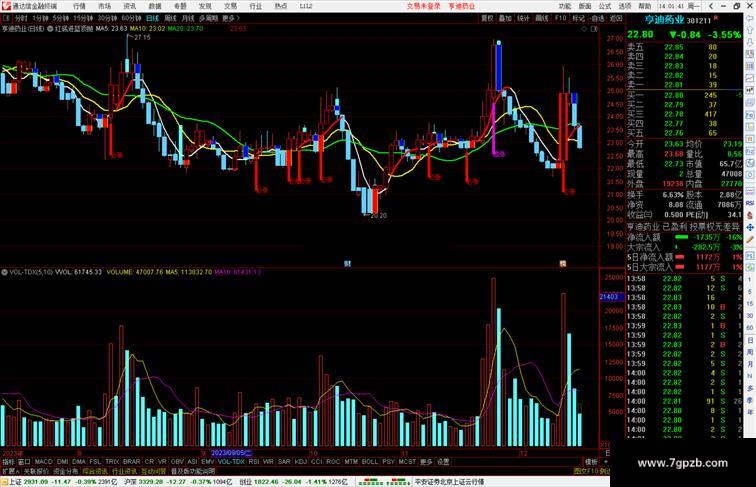Click the RSI icon in right sidebar

tap(750, 203)
